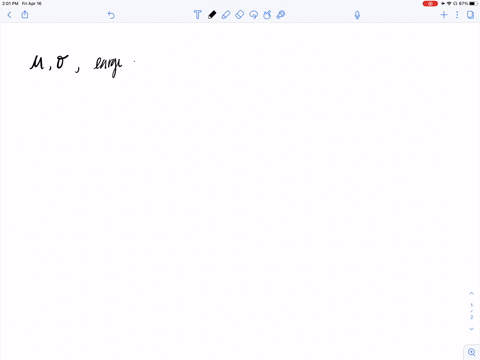The width and height of the screenshot is (480, 360).
Task: Tap the clock in the status bar
Action: click(x=10, y=3)
